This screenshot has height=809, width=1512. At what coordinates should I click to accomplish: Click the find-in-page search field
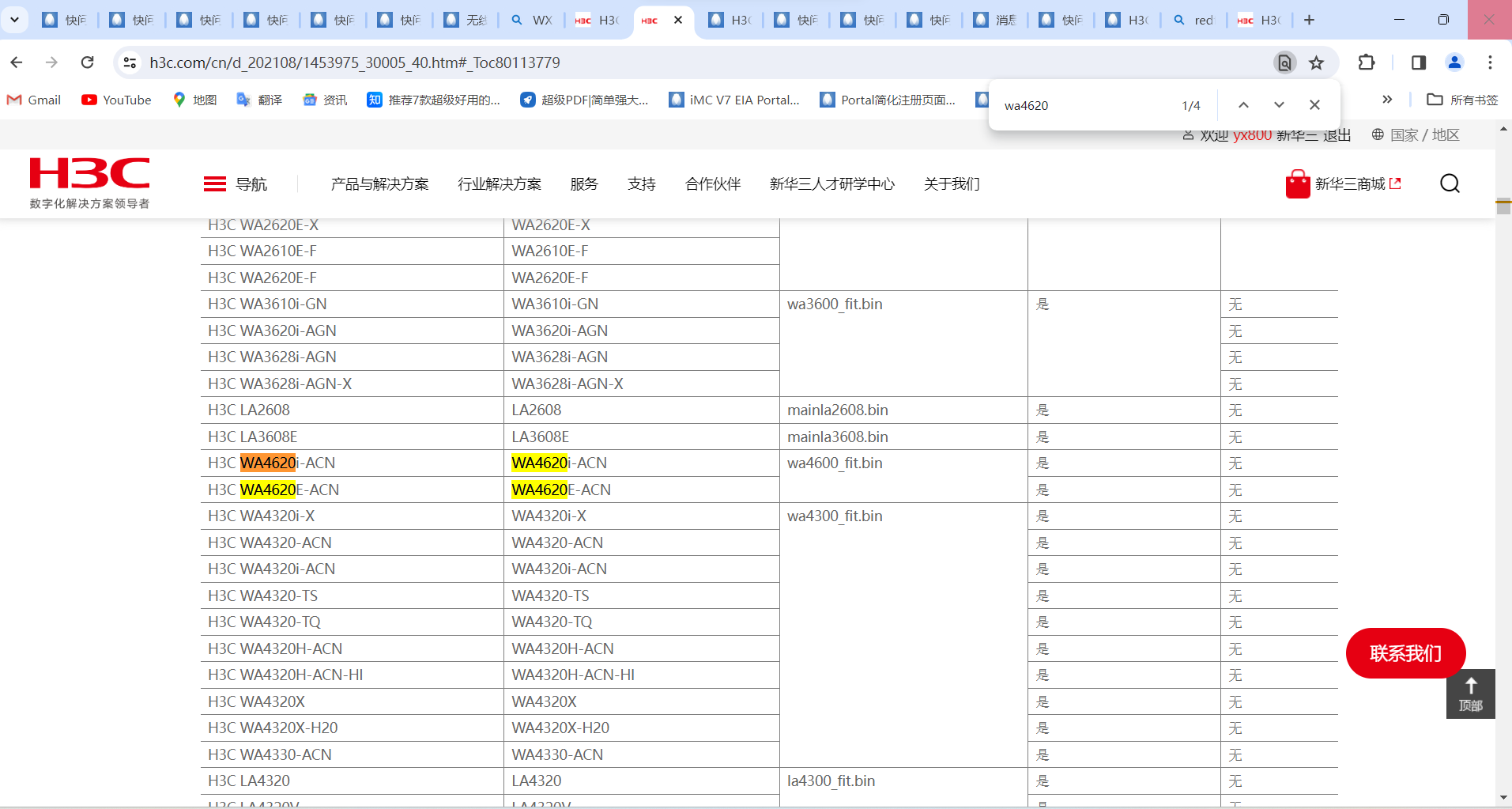click(1087, 105)
